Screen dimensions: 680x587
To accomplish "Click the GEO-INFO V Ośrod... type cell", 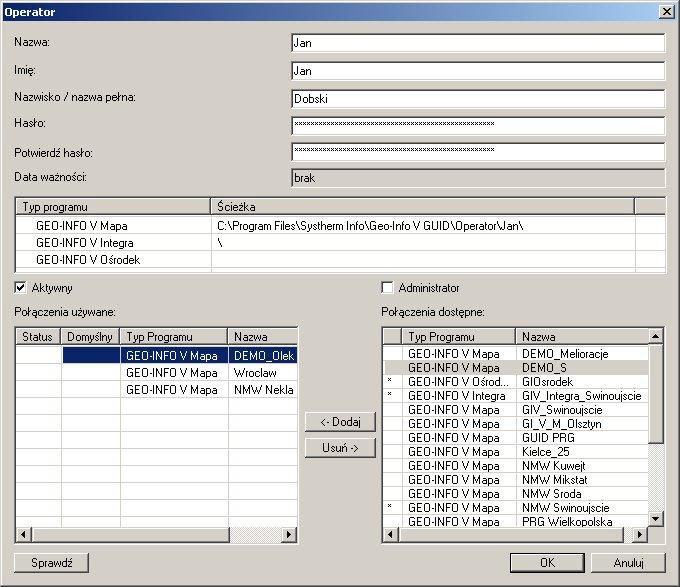I will [x=458, y=382].
